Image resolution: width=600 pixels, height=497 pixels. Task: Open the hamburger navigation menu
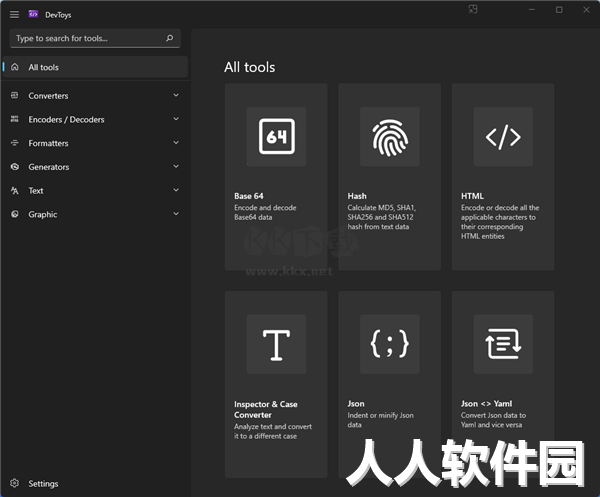click(x=15, y=15)
